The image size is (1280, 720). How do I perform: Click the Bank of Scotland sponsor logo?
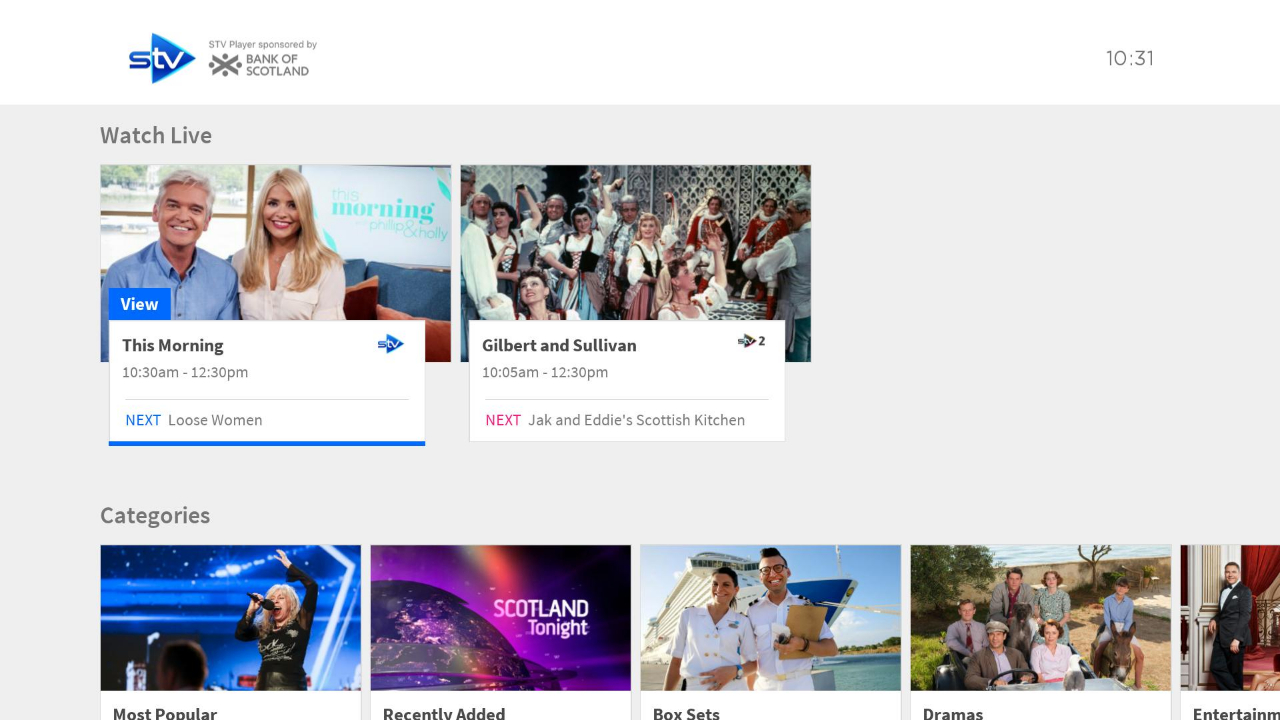pyautogui.click(x=260, y=60)
